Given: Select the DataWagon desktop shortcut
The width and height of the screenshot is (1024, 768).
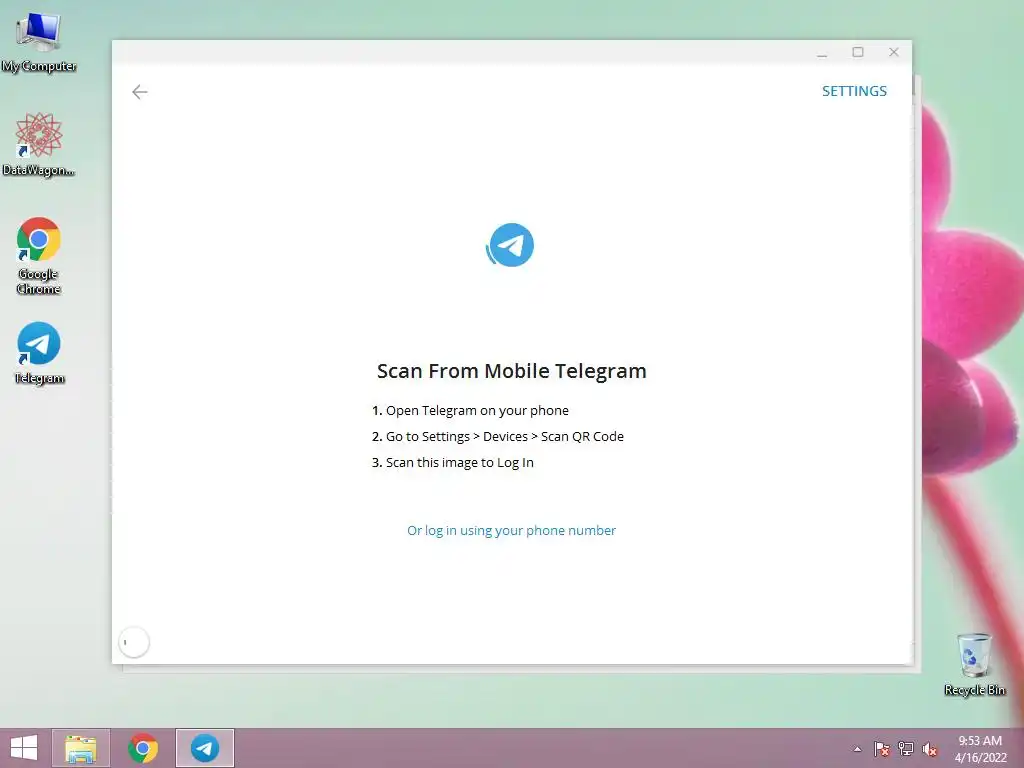Looking at the screenshot, I should click(x=39, y=144).
